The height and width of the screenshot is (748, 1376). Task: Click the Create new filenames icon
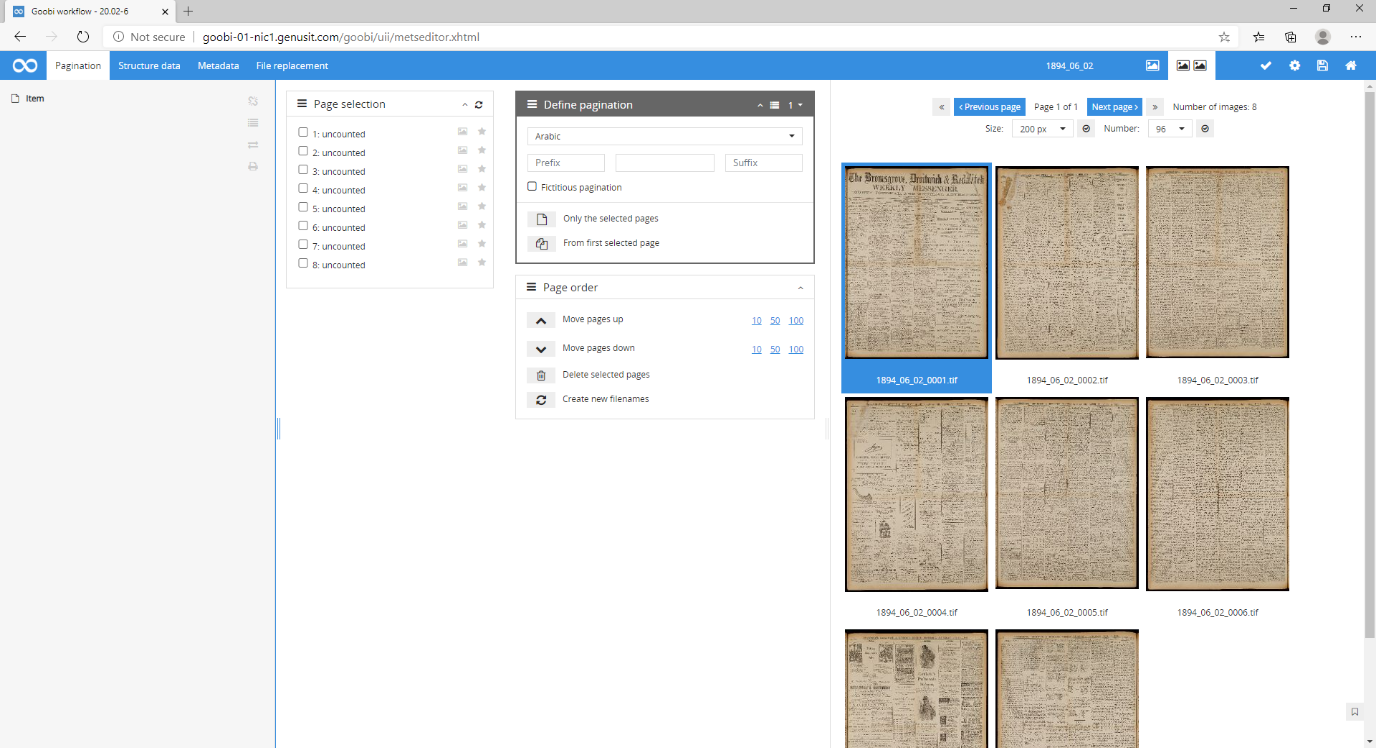tap(541, 399)
